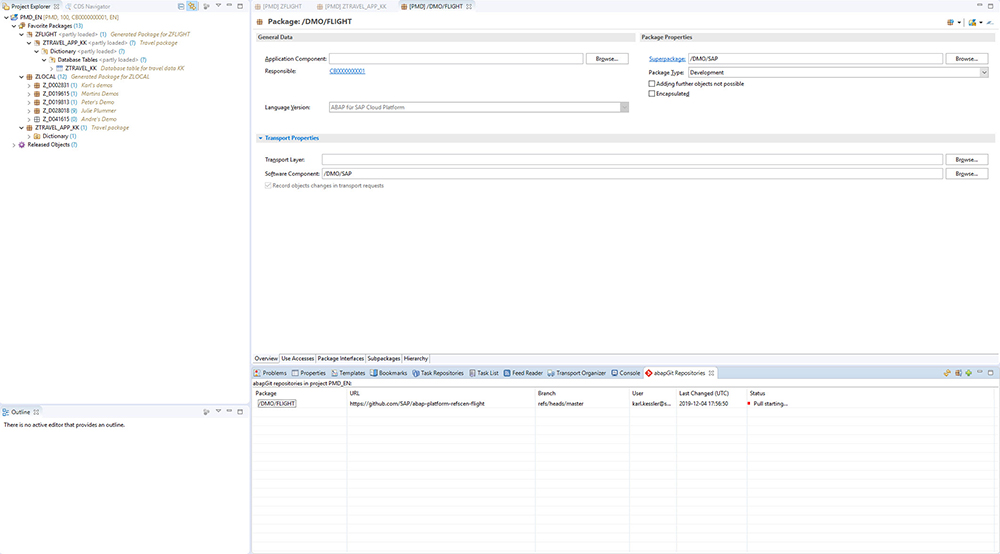Open Project Explorer View Menu triangle
This screenshot has width=1000, height=554.
click(218, 6)
